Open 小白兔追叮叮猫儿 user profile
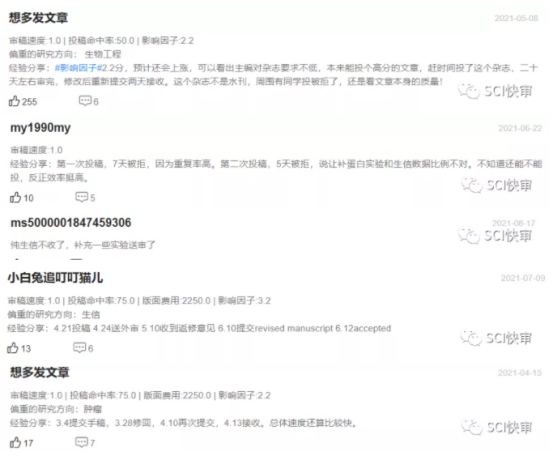 (x=55, y=278)
